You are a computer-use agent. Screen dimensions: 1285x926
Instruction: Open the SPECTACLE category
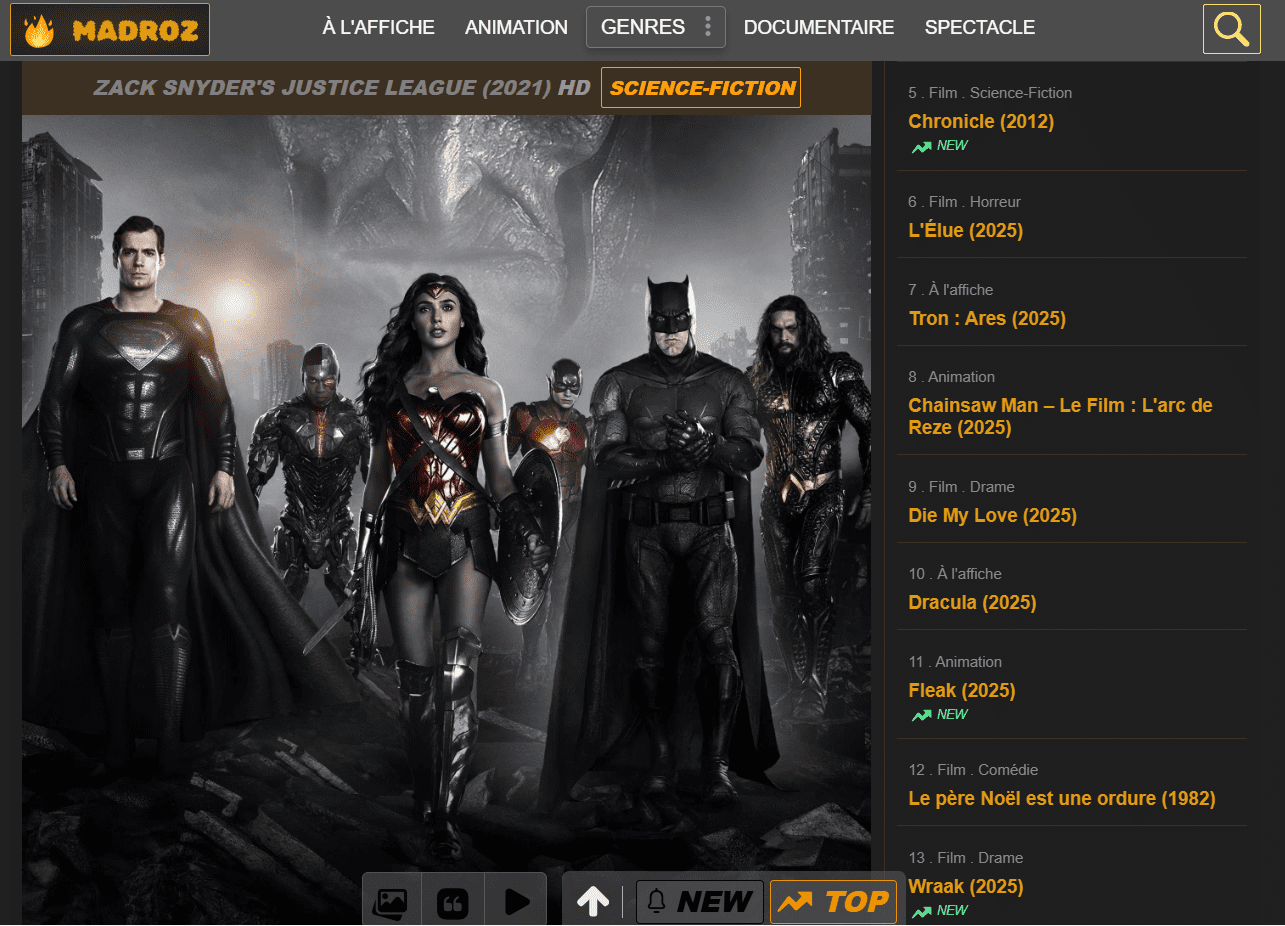pyautogui.click(x=979, y=27)
